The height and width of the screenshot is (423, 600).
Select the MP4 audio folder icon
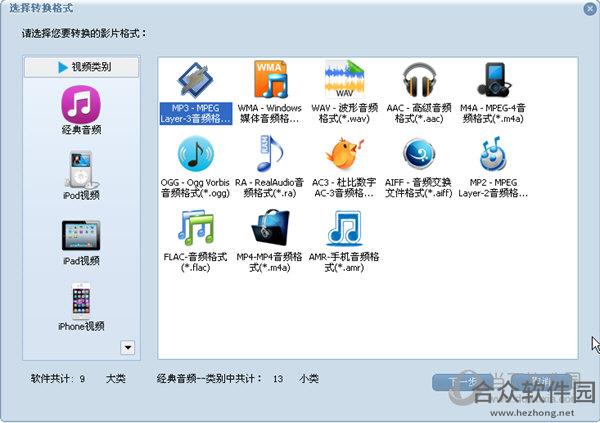(x=270, y=227)
